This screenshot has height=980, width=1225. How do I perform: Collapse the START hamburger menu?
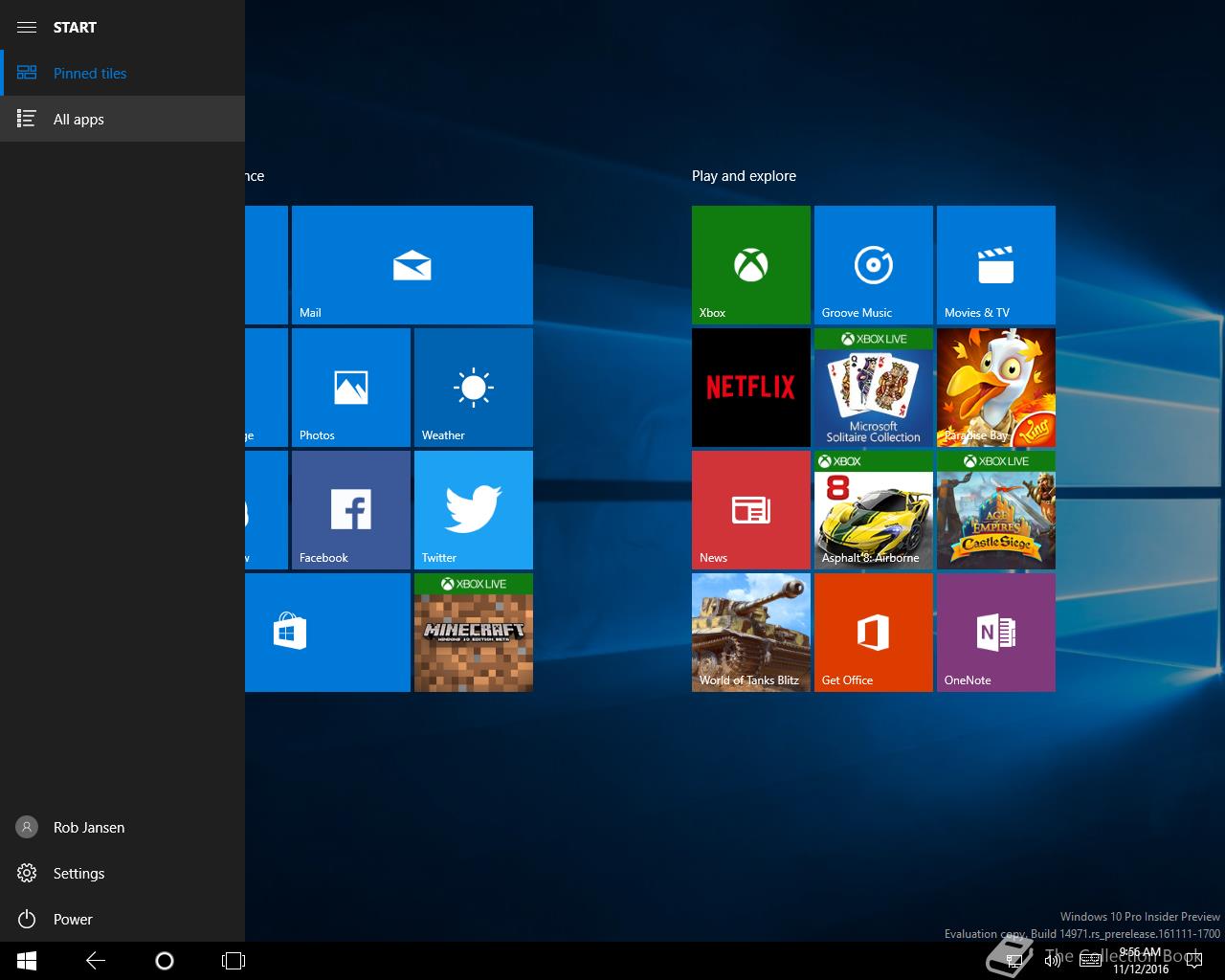pyautogui.click(x=27, y=27)
